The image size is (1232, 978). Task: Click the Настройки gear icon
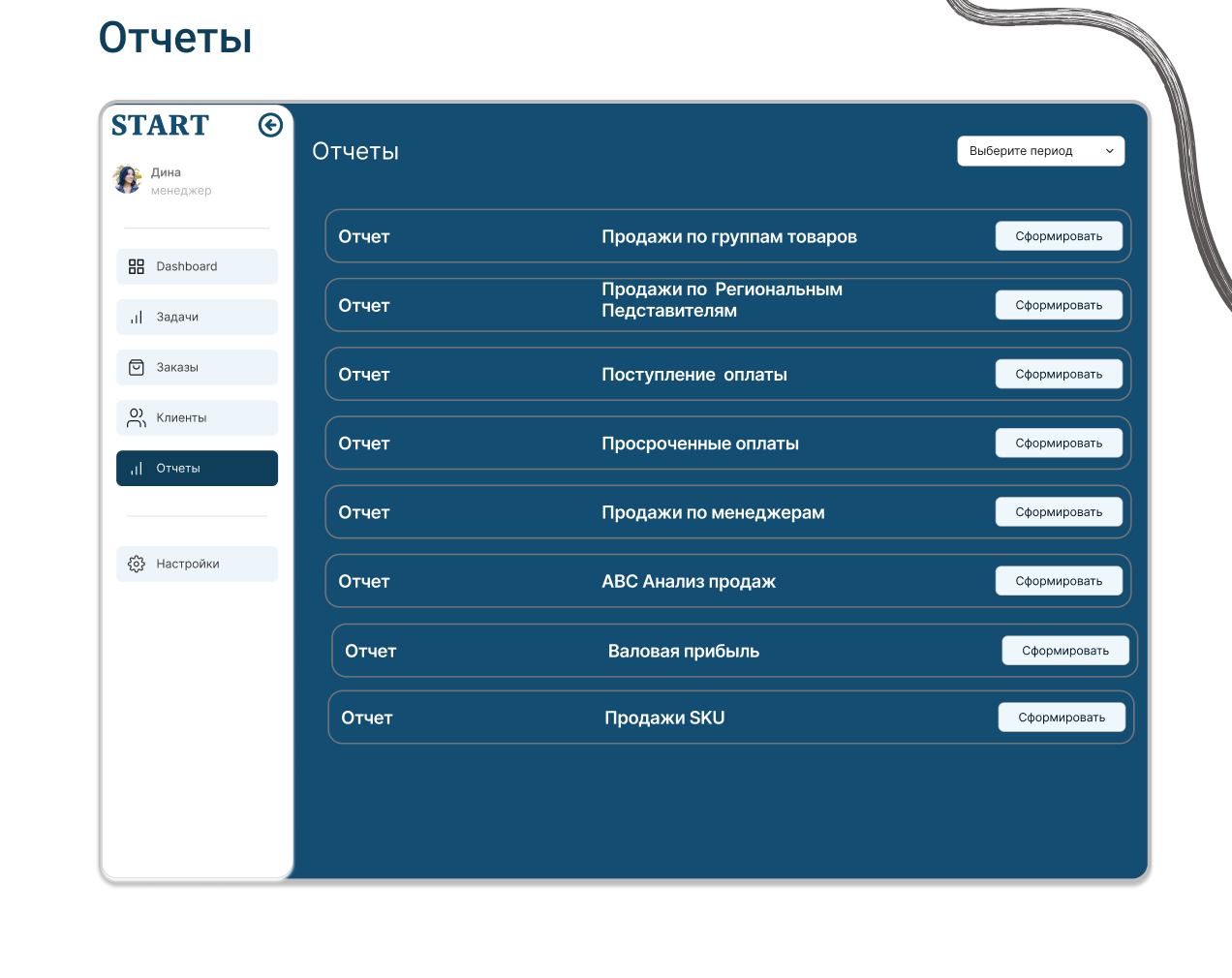[137, 564]
